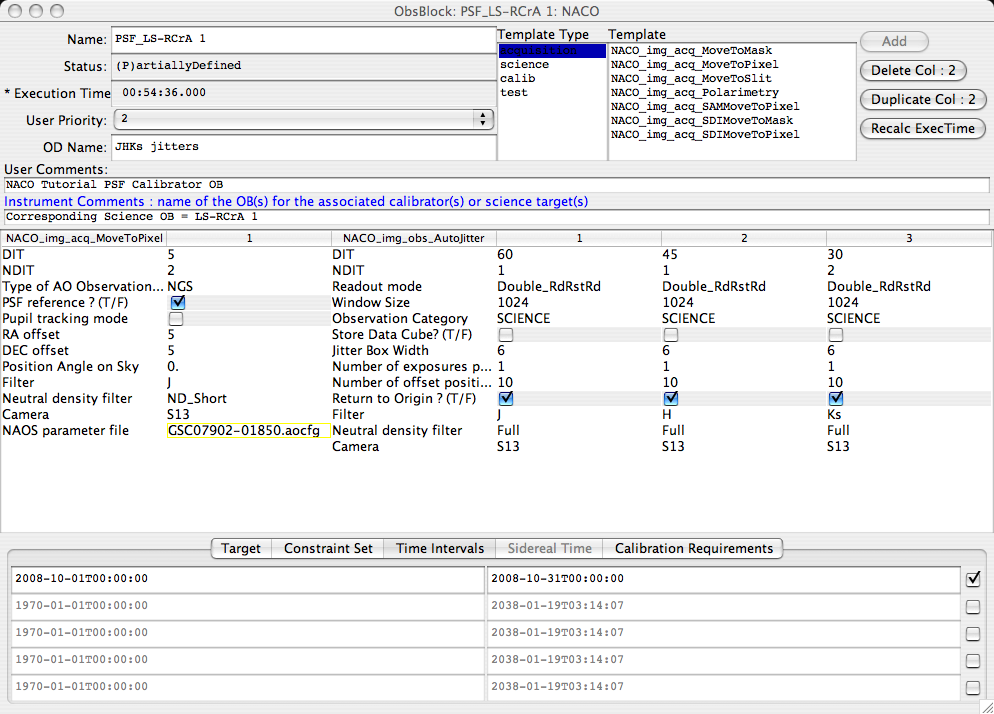The image size is (994, 714).
Task: Click the 2008-10-31T00:00:00 end time field
Action: tap(723, 579)
